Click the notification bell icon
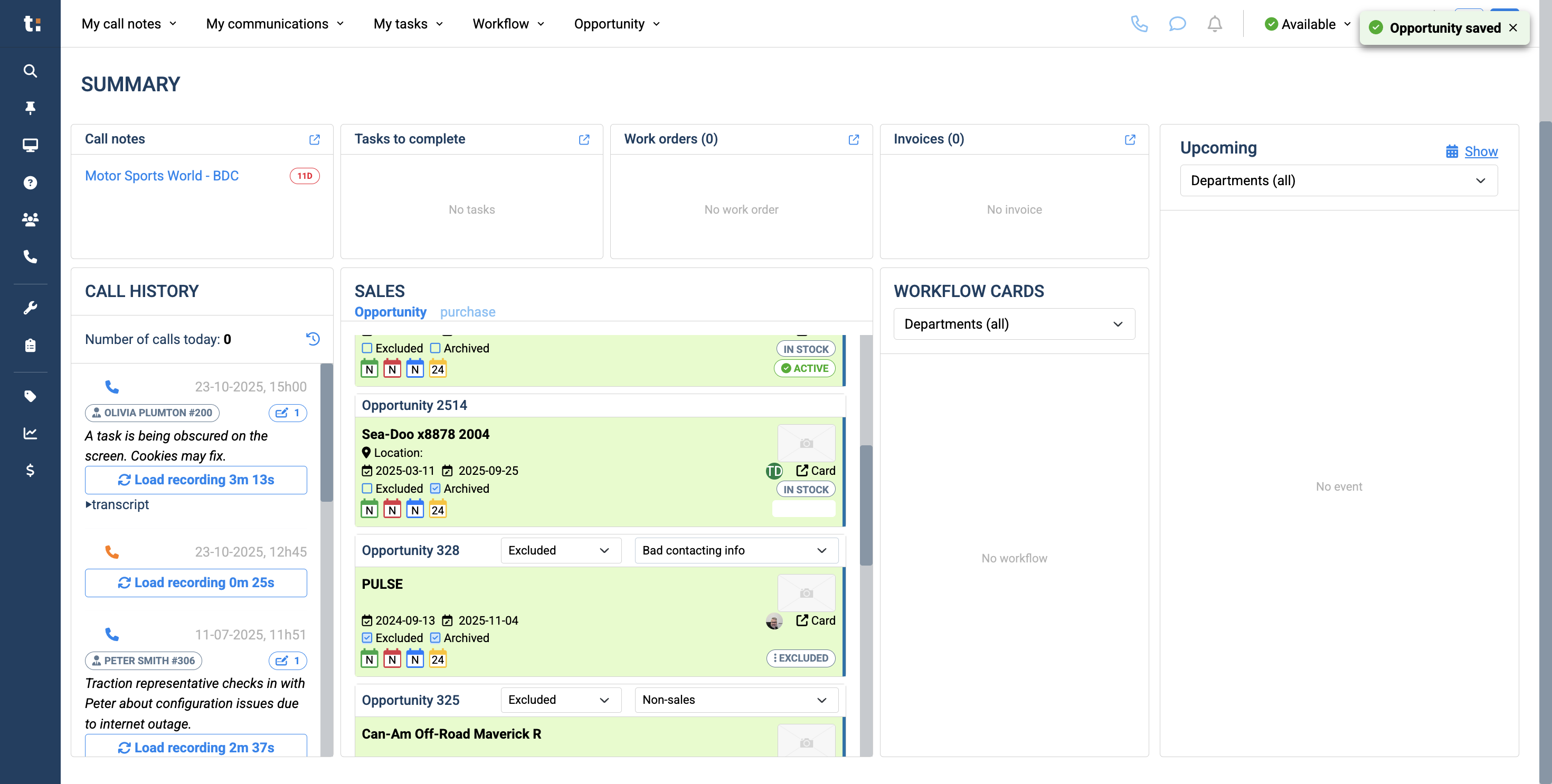The width and height of the screenshot is (1552, 784). coord(1215,24)
